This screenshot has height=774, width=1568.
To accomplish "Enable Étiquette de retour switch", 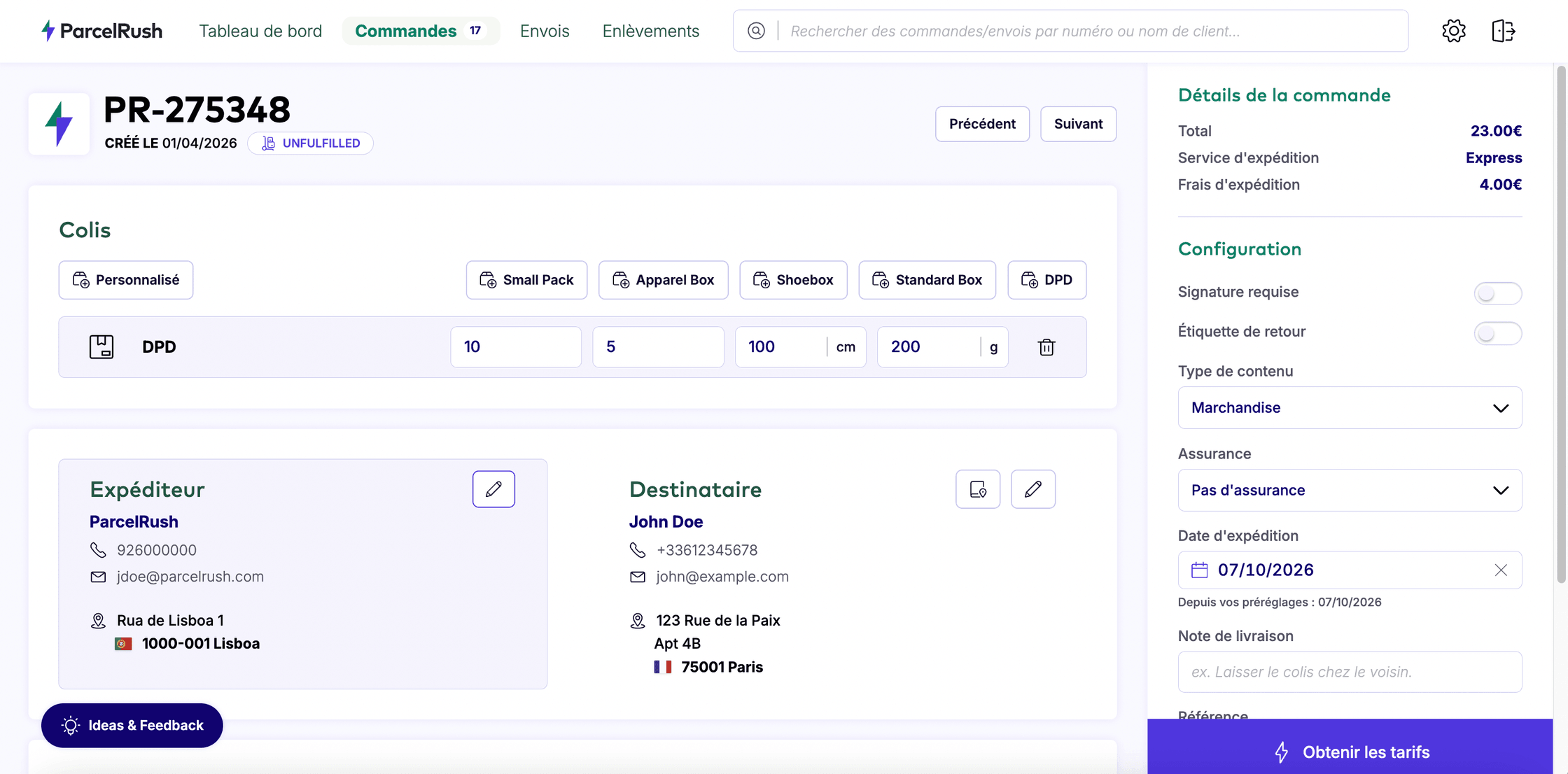I will [x=1497, y=333].
